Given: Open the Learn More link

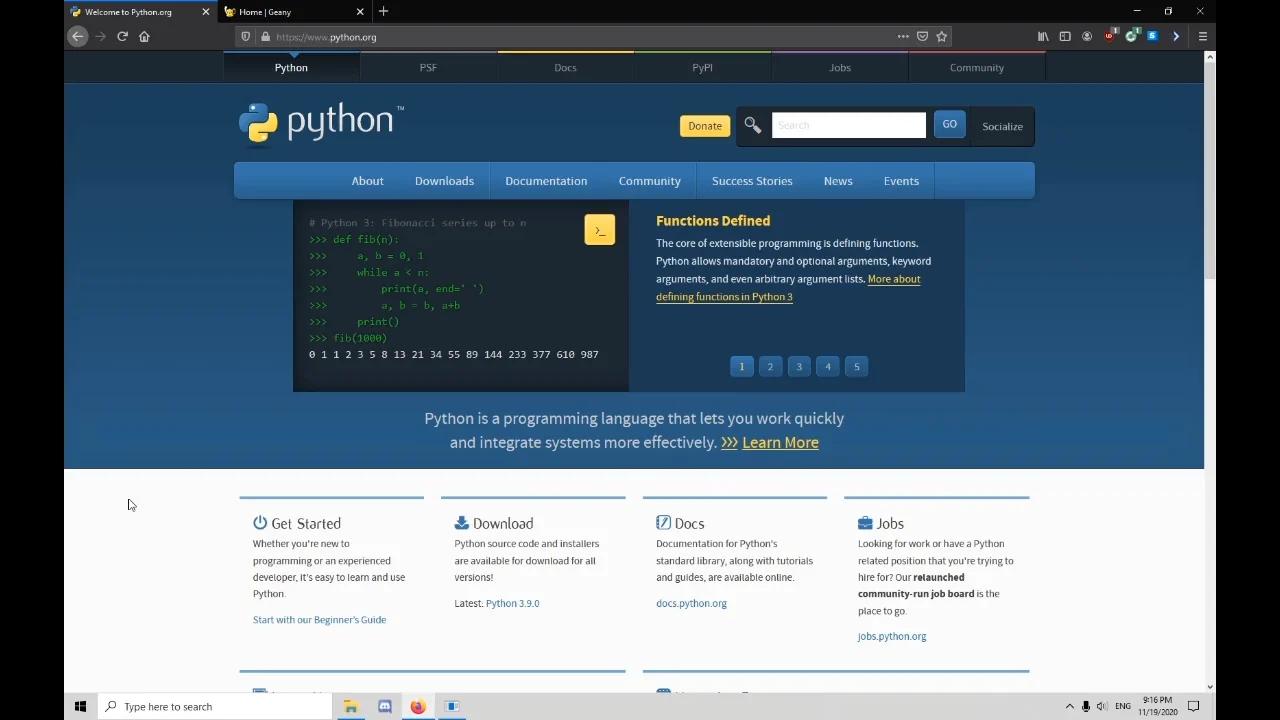Looking at the screenshot, I should pyautogui.click(x=780, y=442).
